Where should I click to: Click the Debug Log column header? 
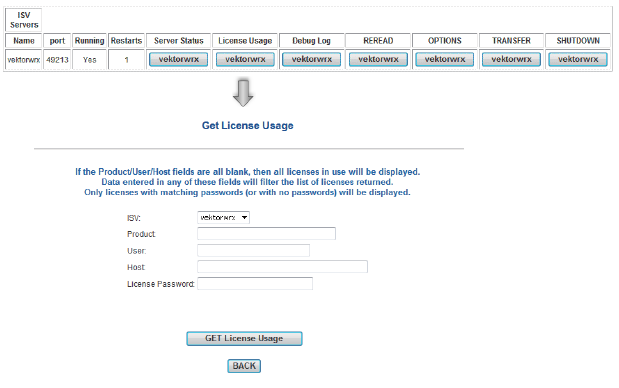point(311,41)
